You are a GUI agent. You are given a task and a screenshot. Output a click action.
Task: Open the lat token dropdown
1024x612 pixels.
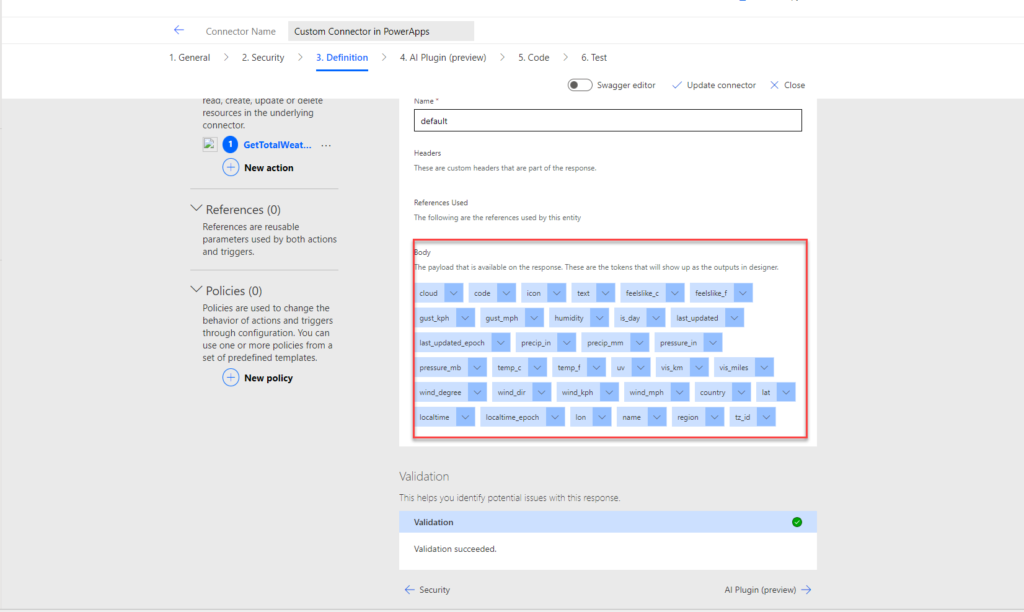[x=786, y=393]
